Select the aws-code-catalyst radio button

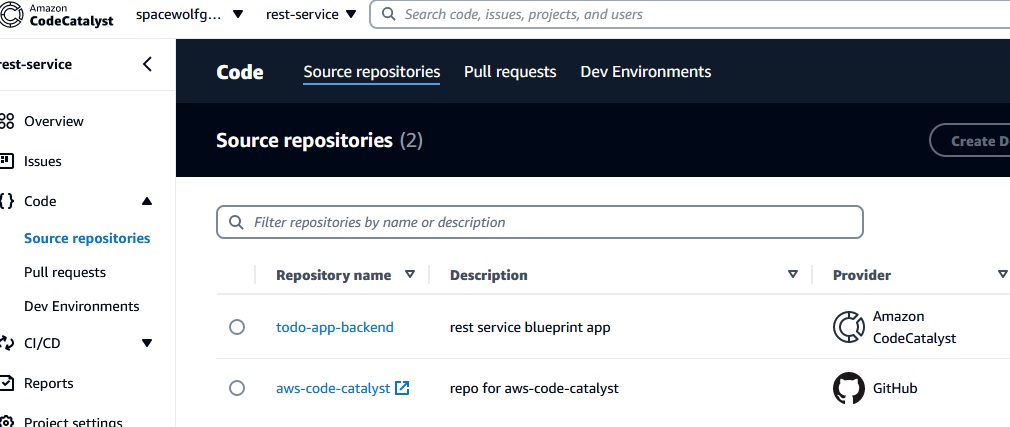(237, 388)
